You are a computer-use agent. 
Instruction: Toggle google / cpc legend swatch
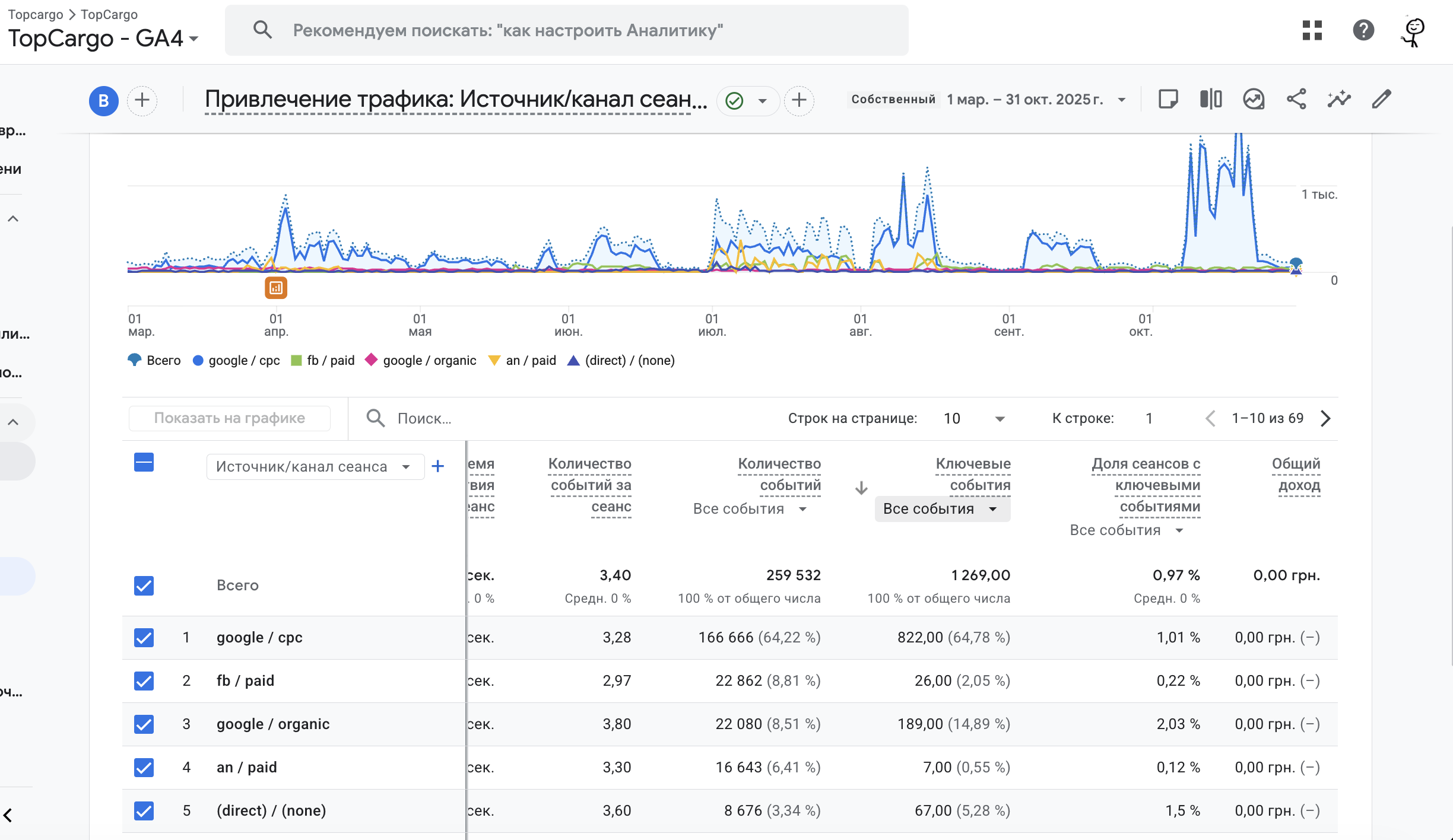[198, 361]
